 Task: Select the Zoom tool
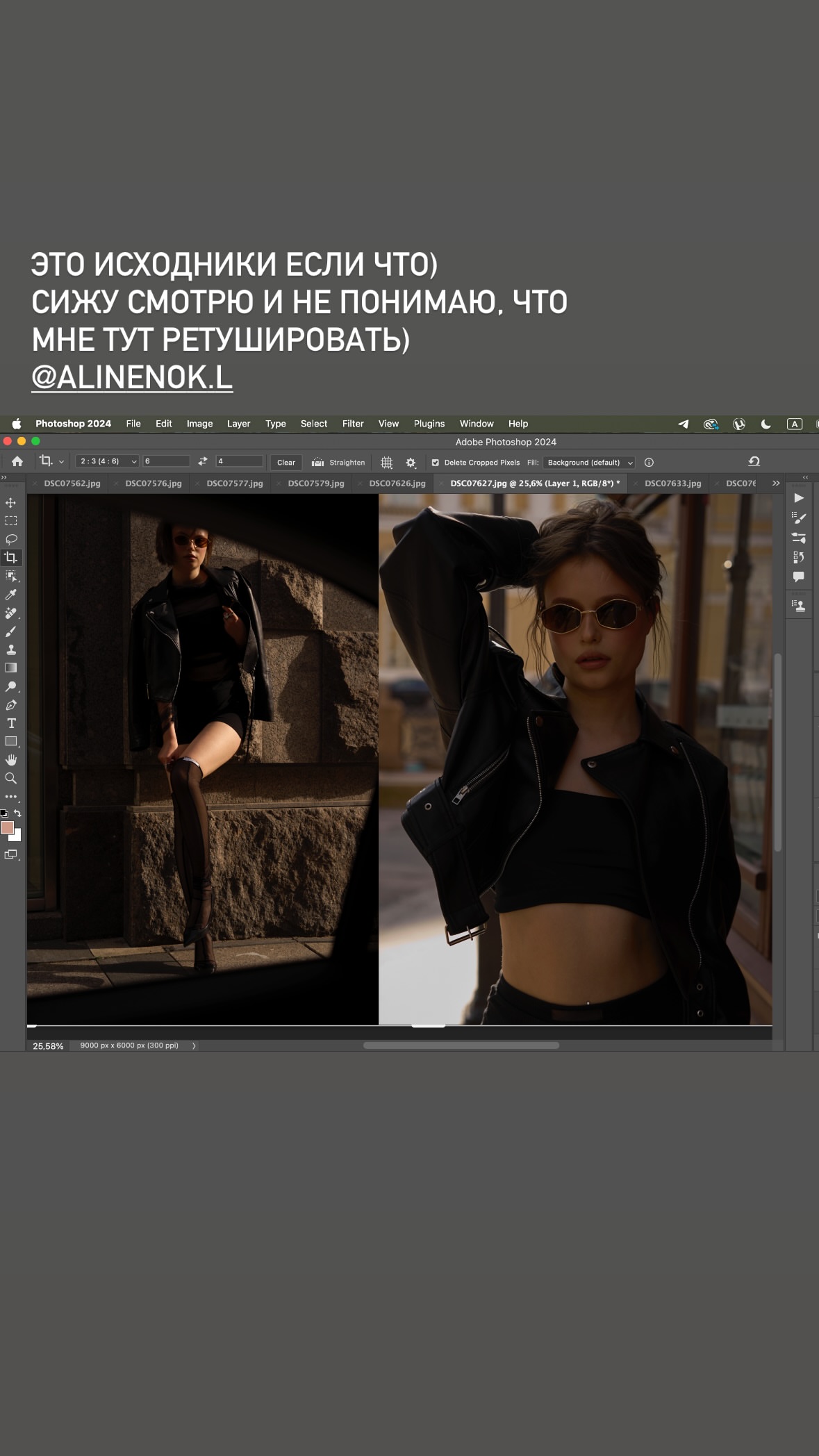[x=11, y=778]
